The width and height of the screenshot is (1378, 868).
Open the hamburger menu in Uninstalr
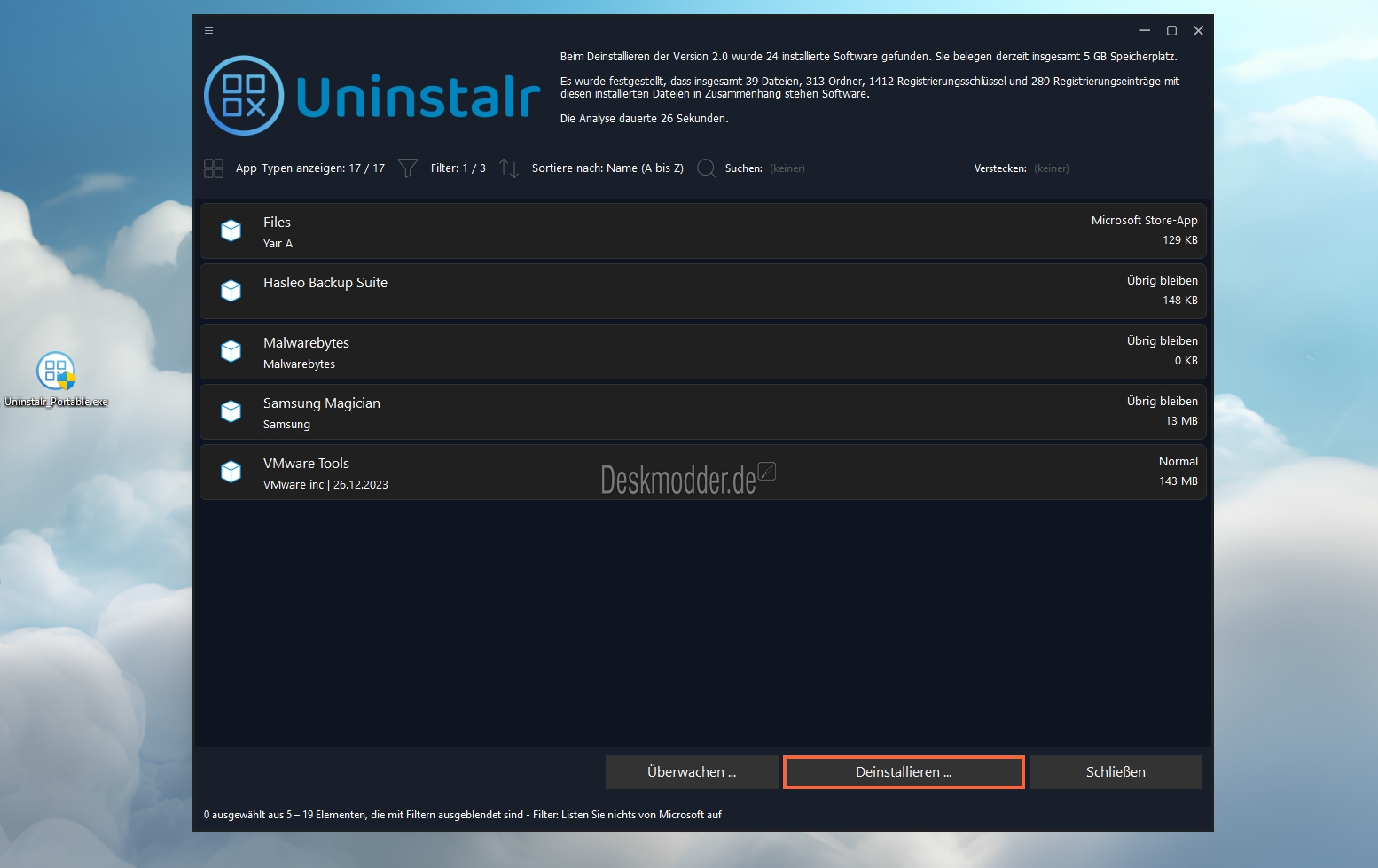pyautogui.click(x=209, y=30)
